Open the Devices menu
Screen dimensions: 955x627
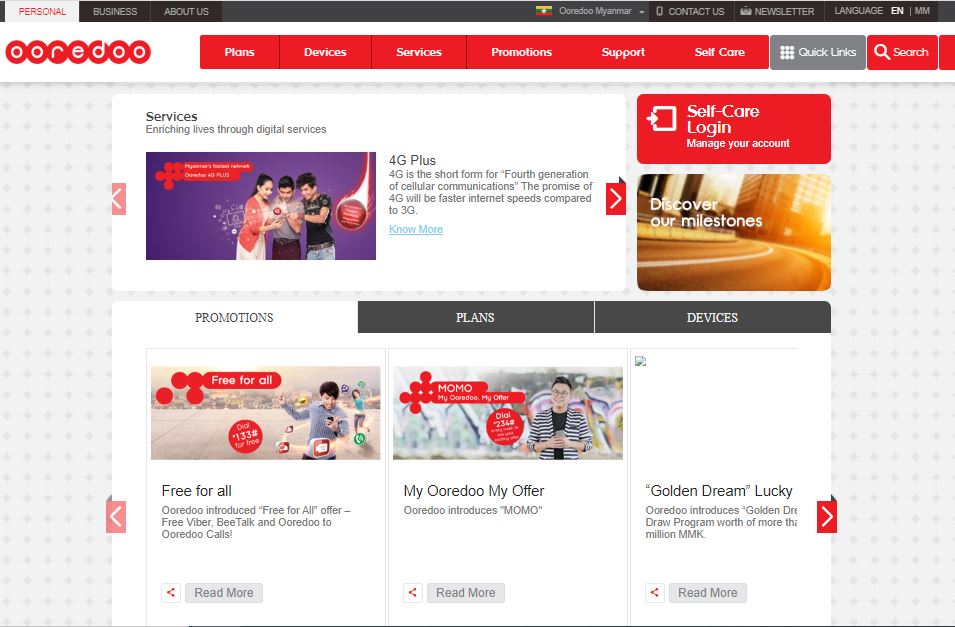pyautogui.click(x=325, y=52)
